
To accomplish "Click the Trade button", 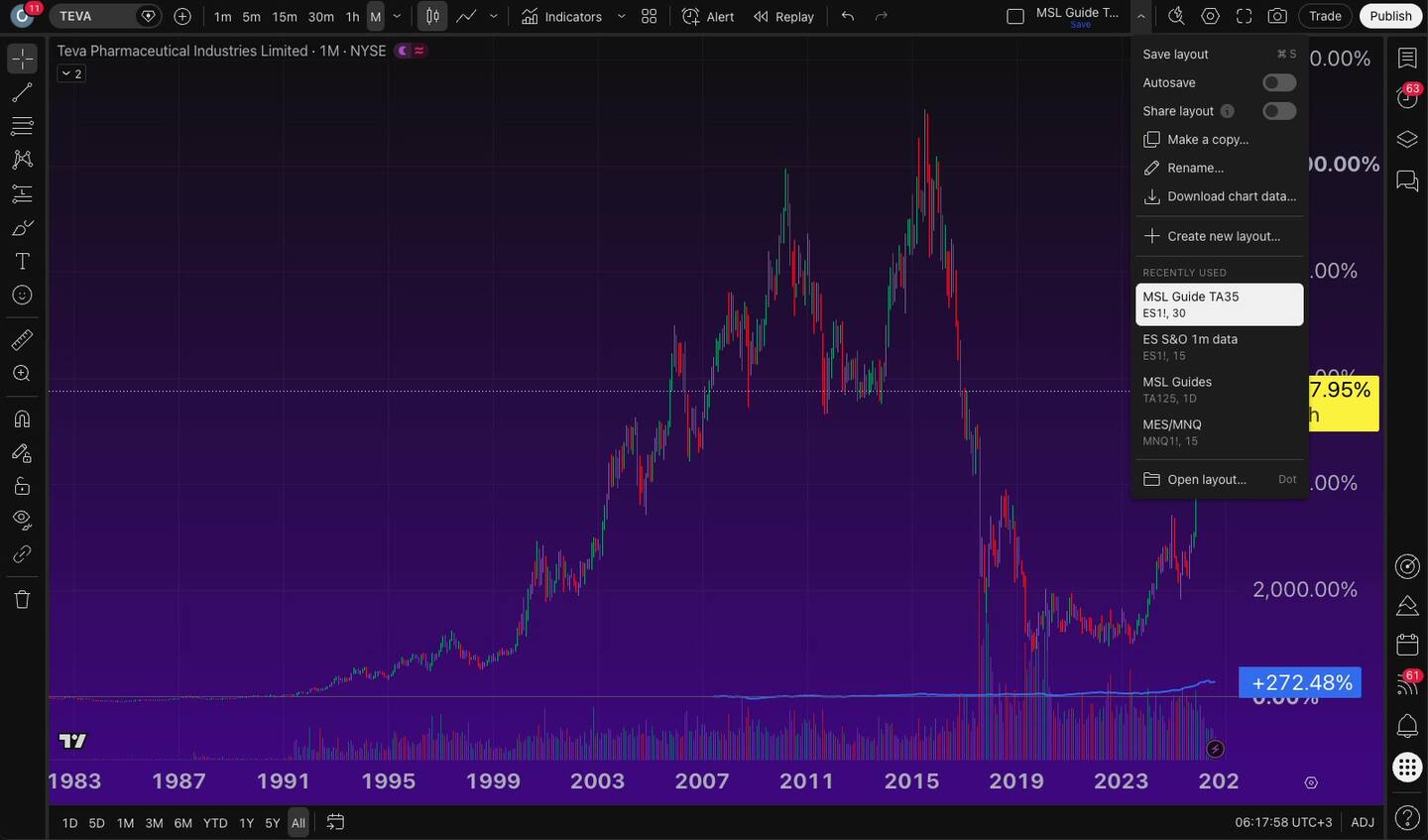I will point(1325,16).
